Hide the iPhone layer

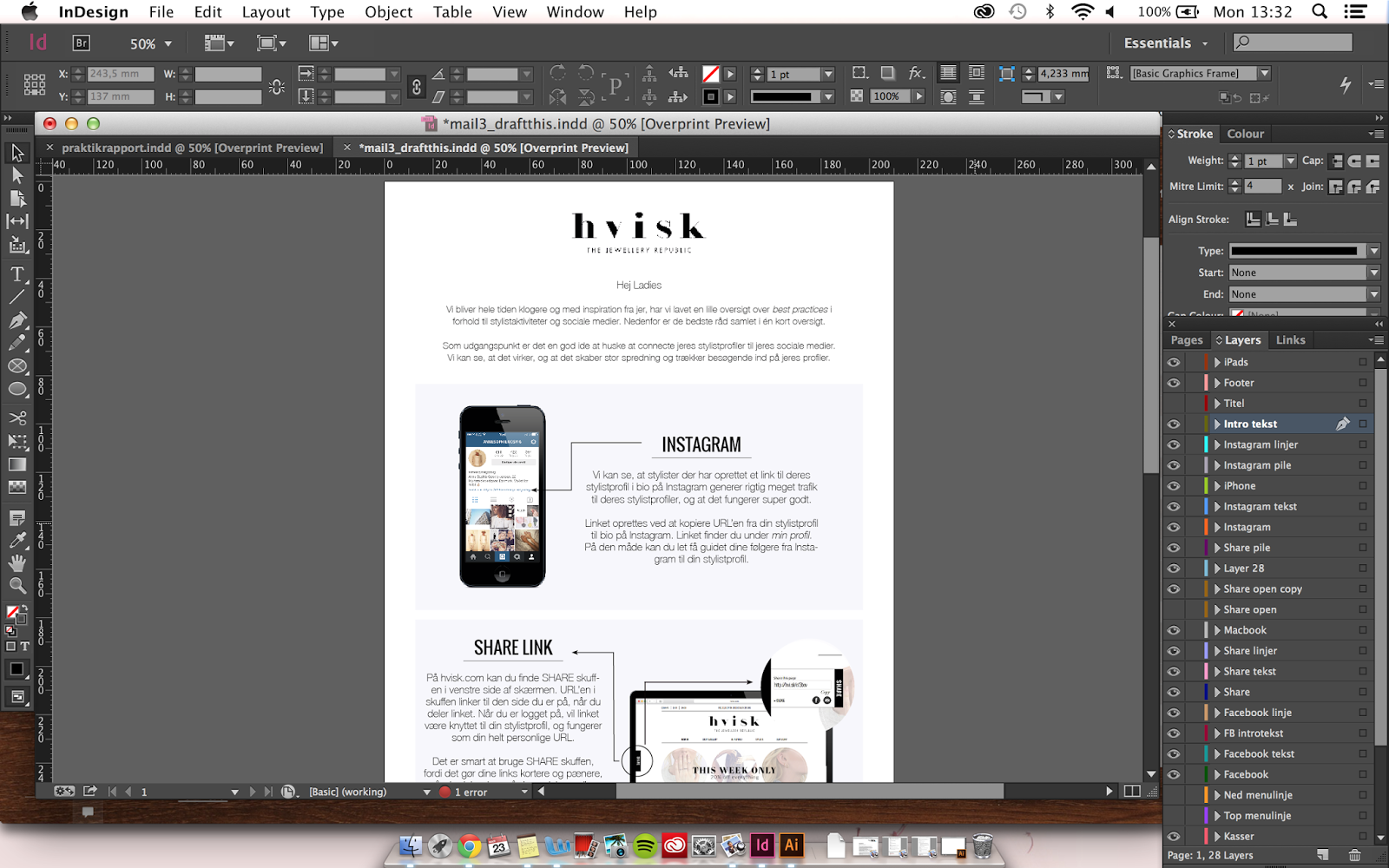tap(1174, 486)
